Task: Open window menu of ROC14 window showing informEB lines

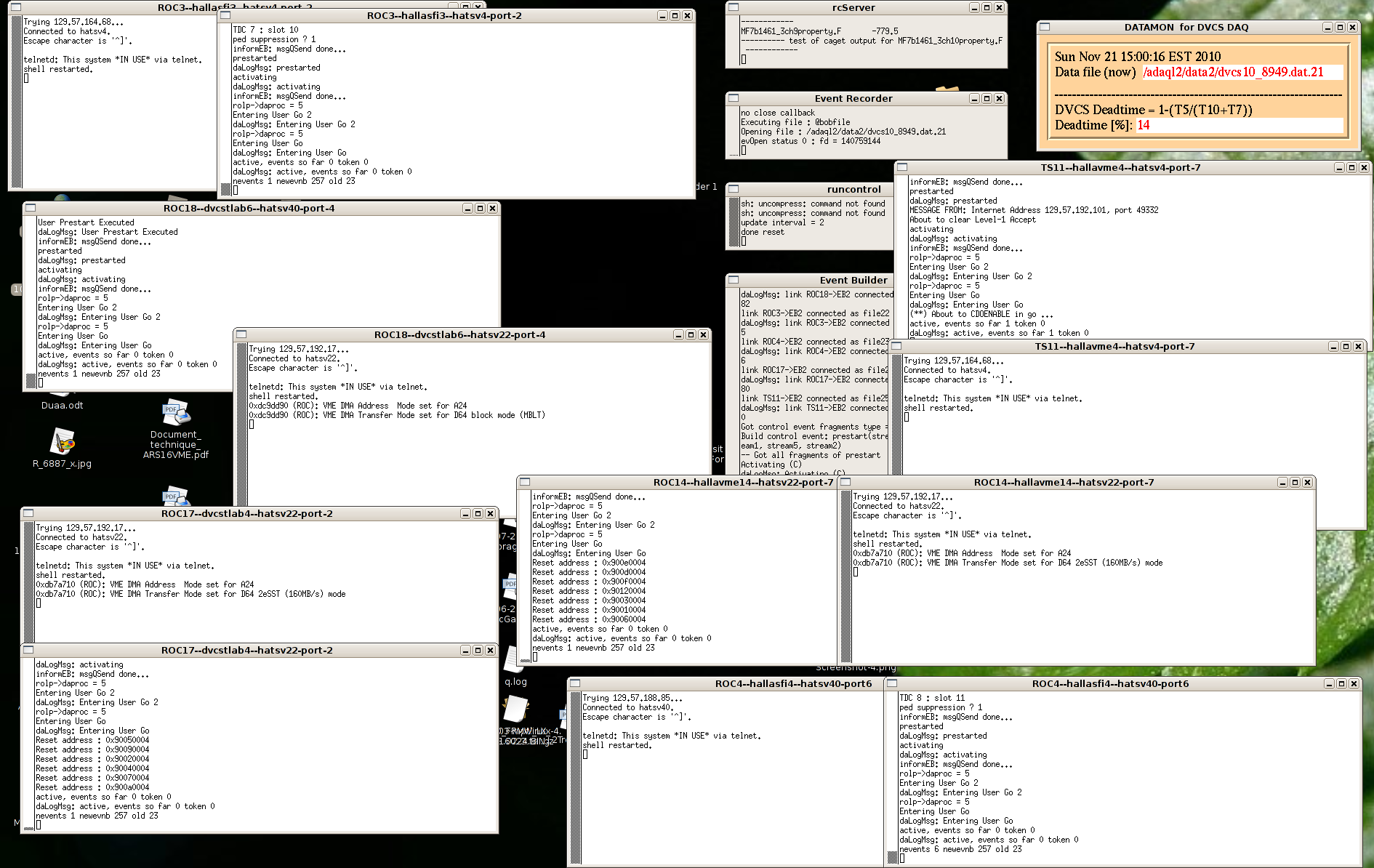Action: tap(525, 482)
